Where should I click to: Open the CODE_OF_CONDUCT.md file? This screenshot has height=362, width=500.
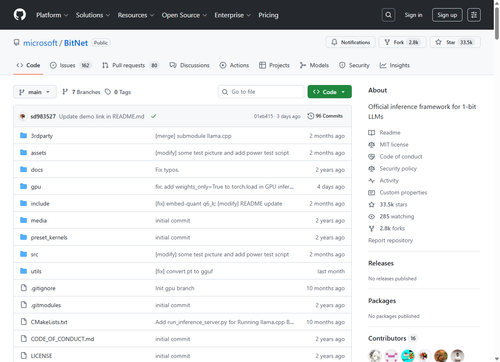[x=62, y=339]
